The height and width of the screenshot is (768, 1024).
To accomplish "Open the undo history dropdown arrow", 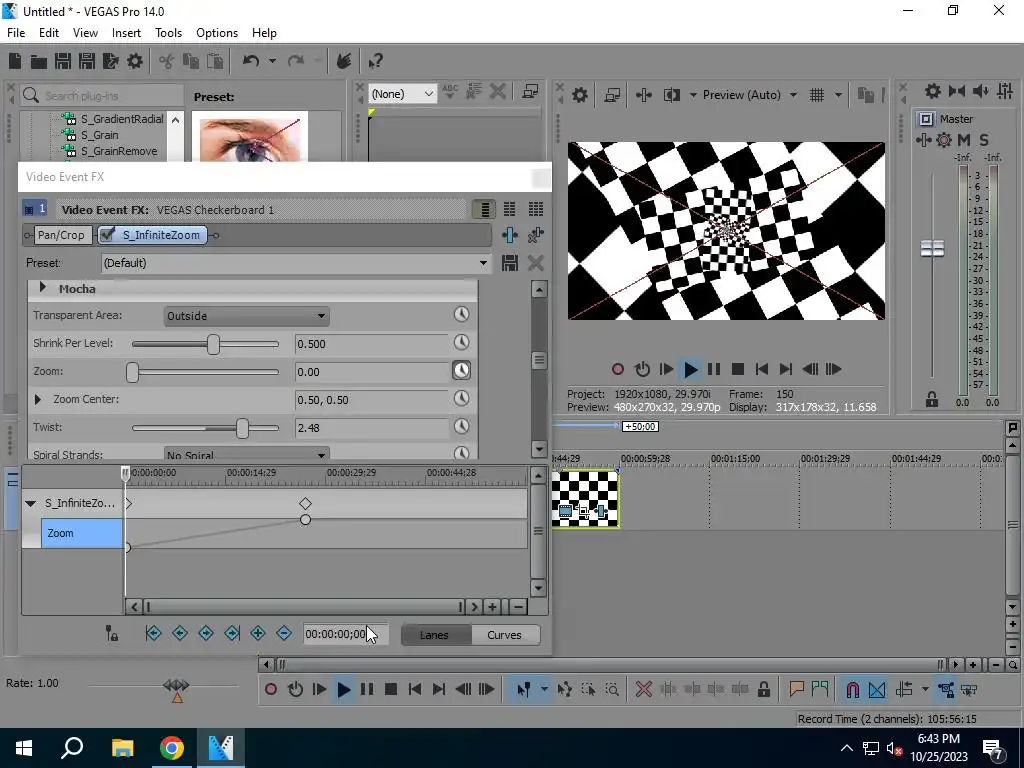I will point(272,61).
